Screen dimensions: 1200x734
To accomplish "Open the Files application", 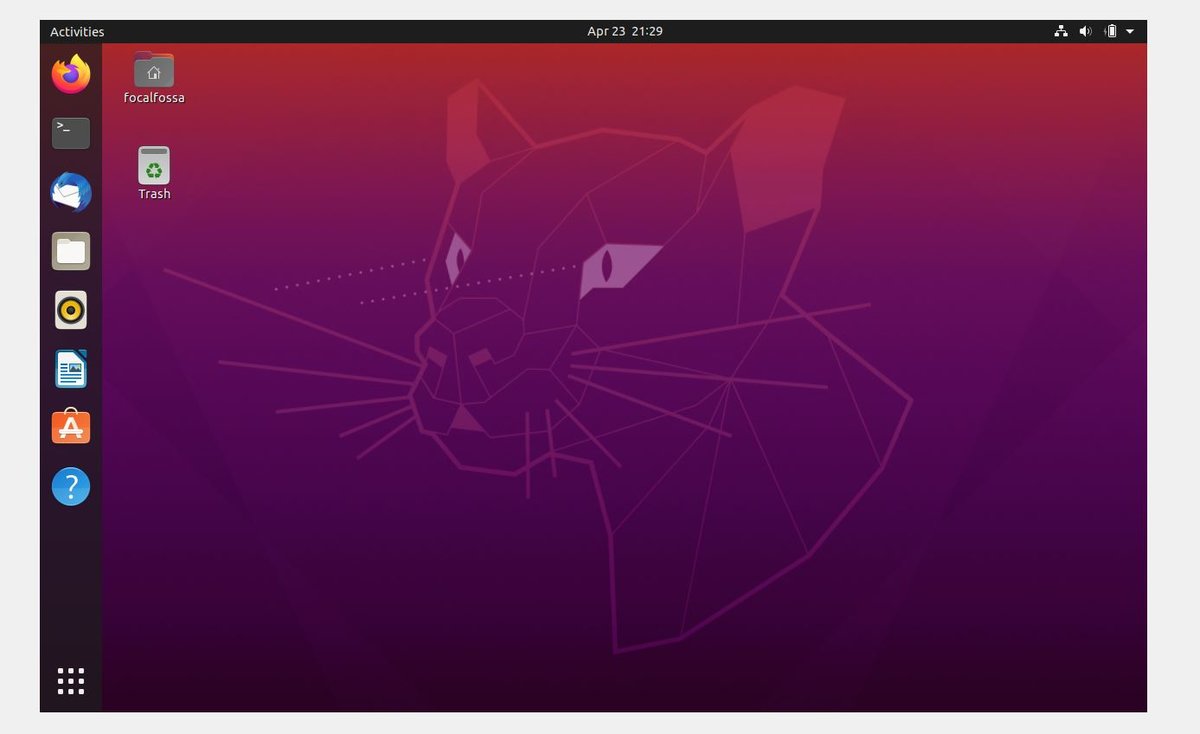I will (70, 251).
